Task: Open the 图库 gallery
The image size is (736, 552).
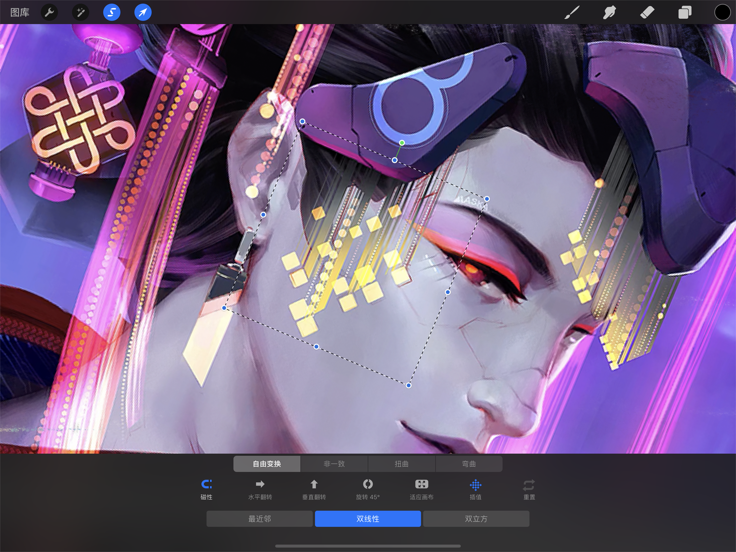Action: click(x=20, y=12)
